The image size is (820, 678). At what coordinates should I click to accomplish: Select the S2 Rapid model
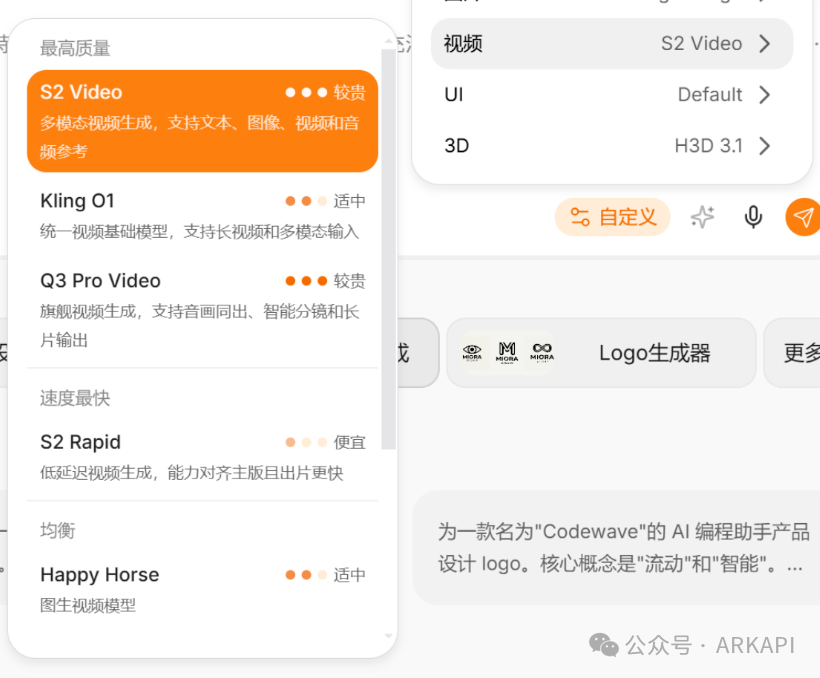pyautogui.click(x=202, y=457)
